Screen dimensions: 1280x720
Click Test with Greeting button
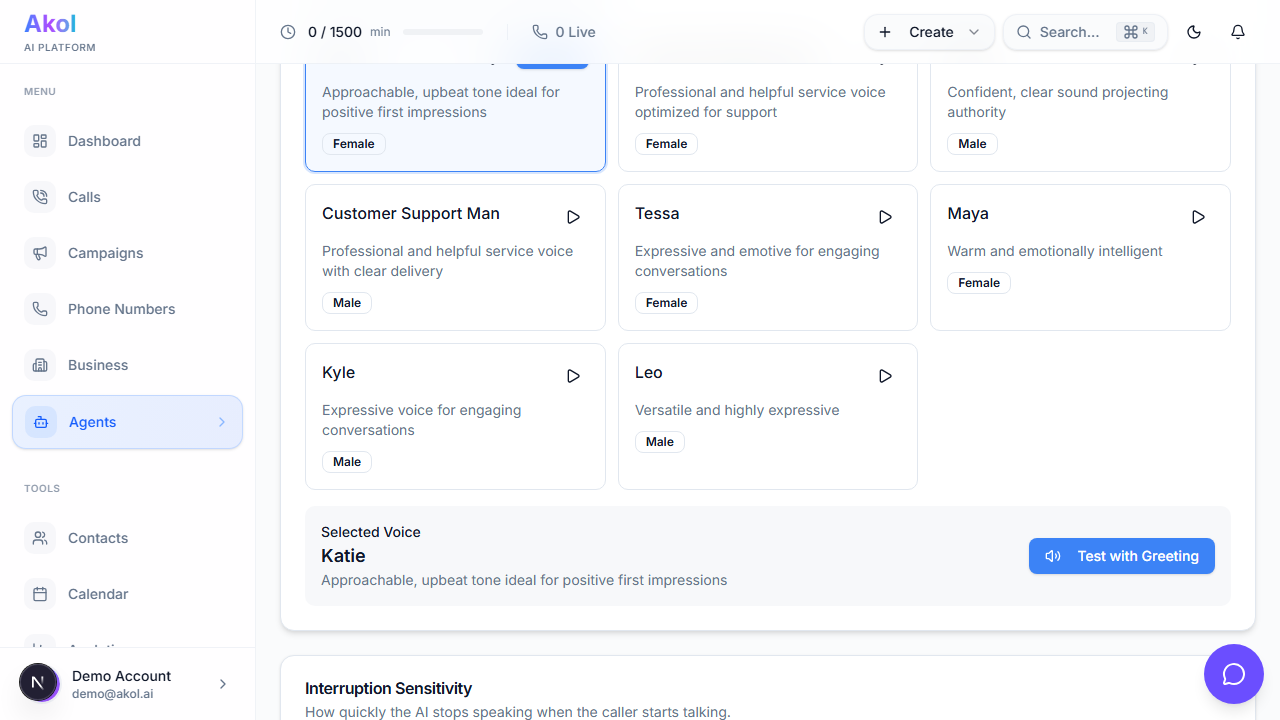tap(1121, 556)
